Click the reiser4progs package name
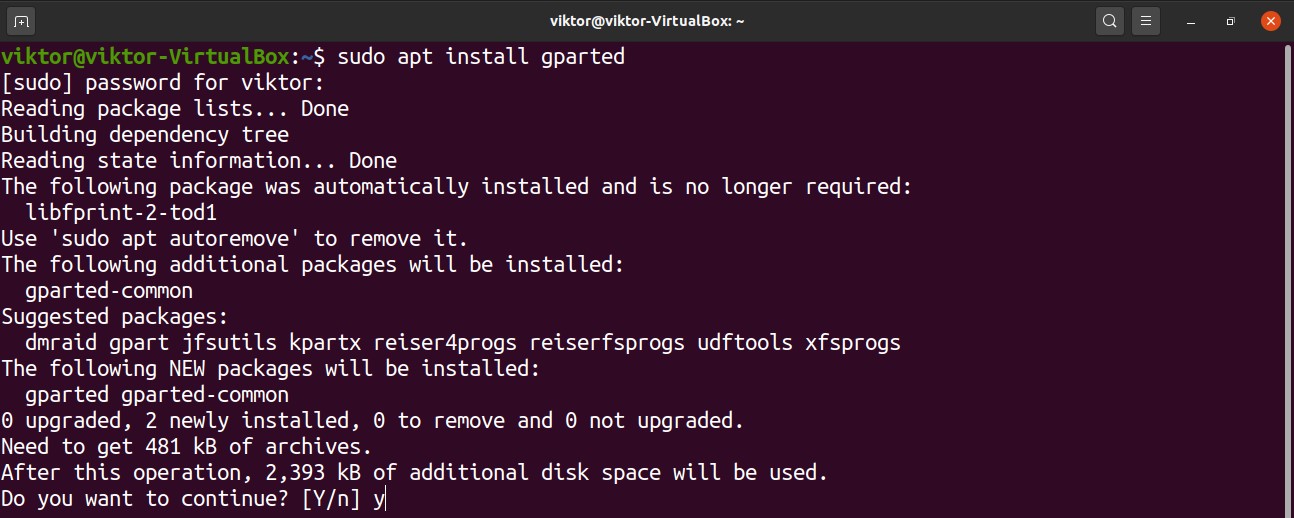 point(445,343)
